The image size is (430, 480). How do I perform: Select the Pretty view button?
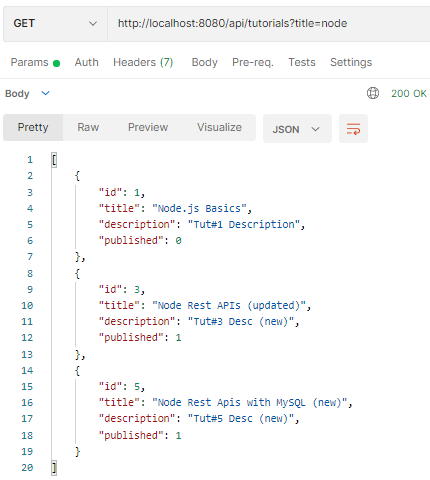pos(33,127)
